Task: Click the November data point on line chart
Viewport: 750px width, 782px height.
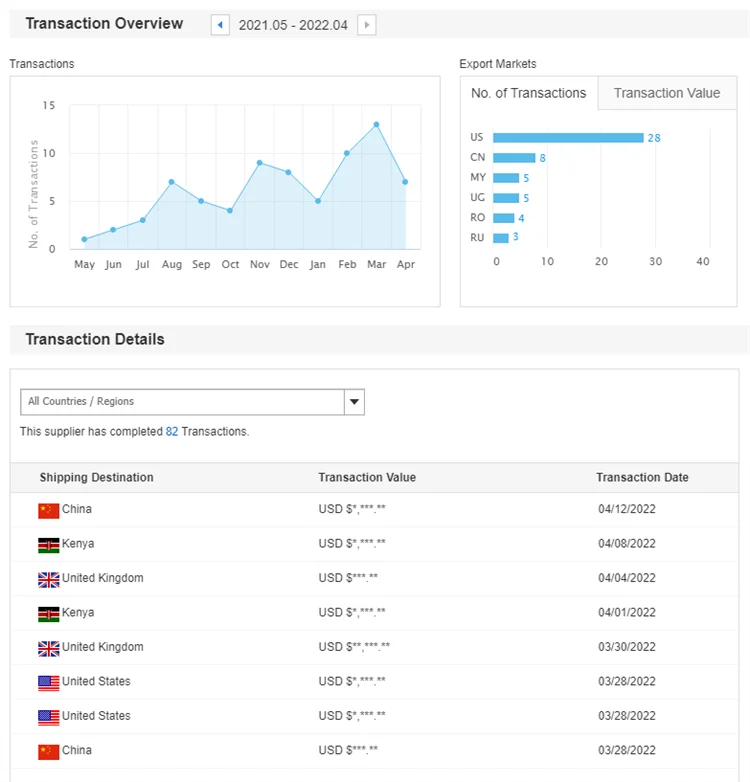Action: tap(259, 163)
